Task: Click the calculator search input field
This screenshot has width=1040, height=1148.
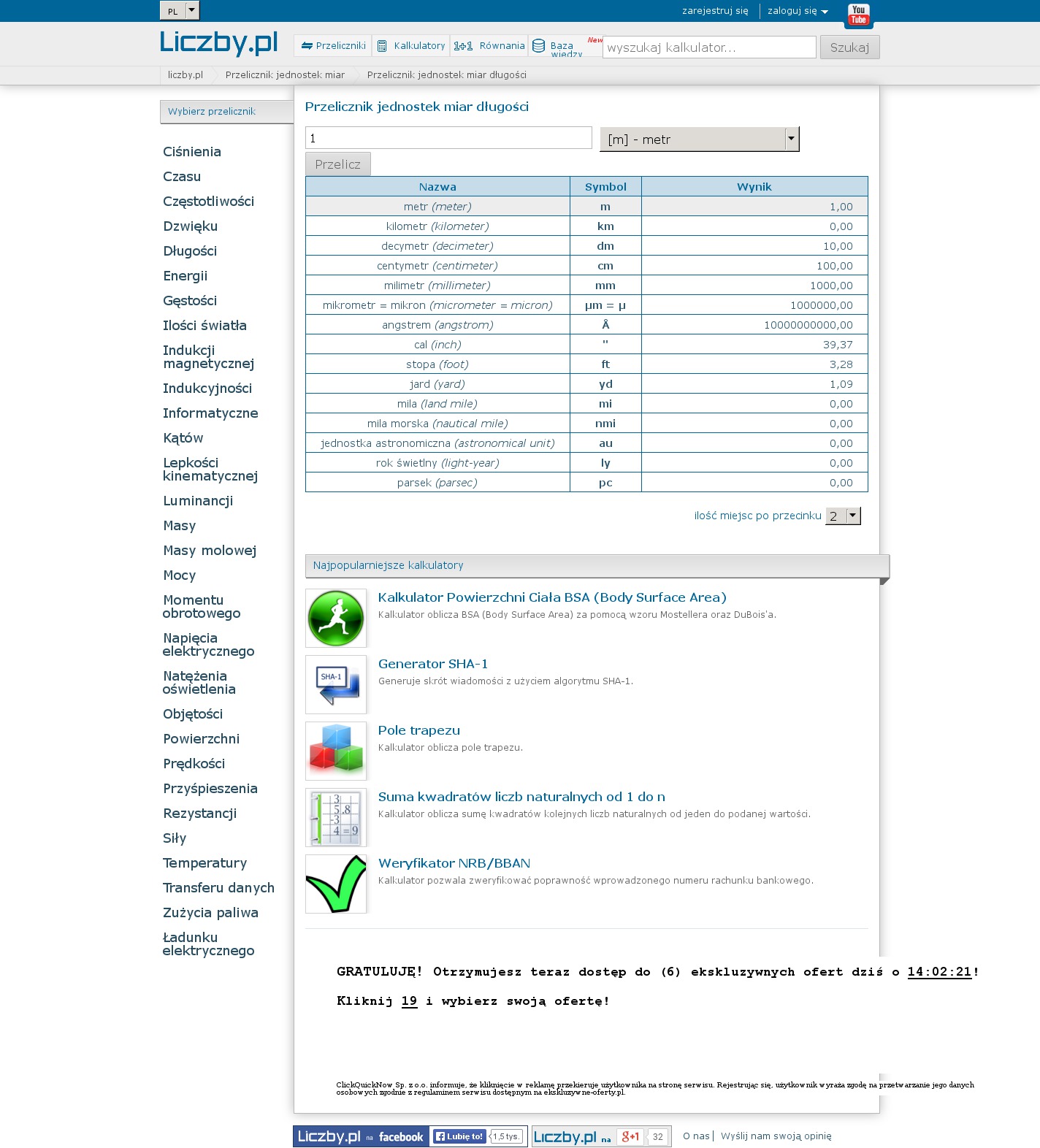Action: (x=708, y=47)
